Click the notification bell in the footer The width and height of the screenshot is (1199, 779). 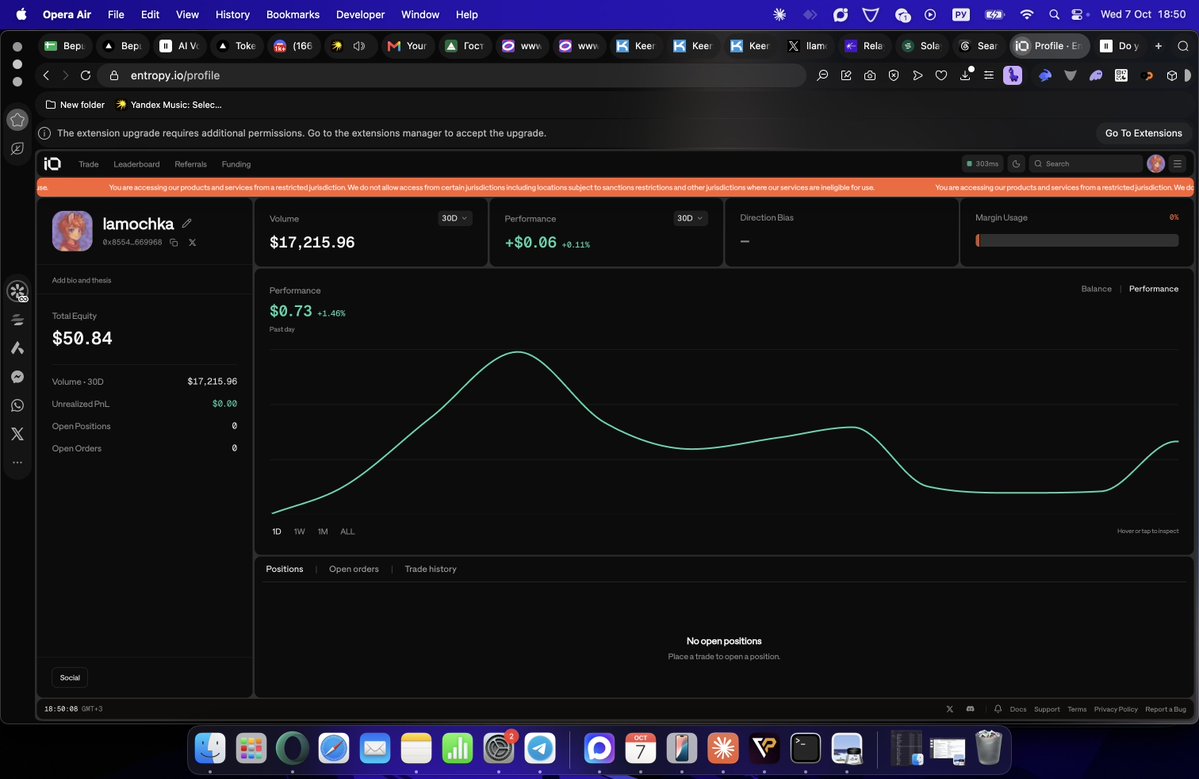pyautogui.click(x=998, y=709)
